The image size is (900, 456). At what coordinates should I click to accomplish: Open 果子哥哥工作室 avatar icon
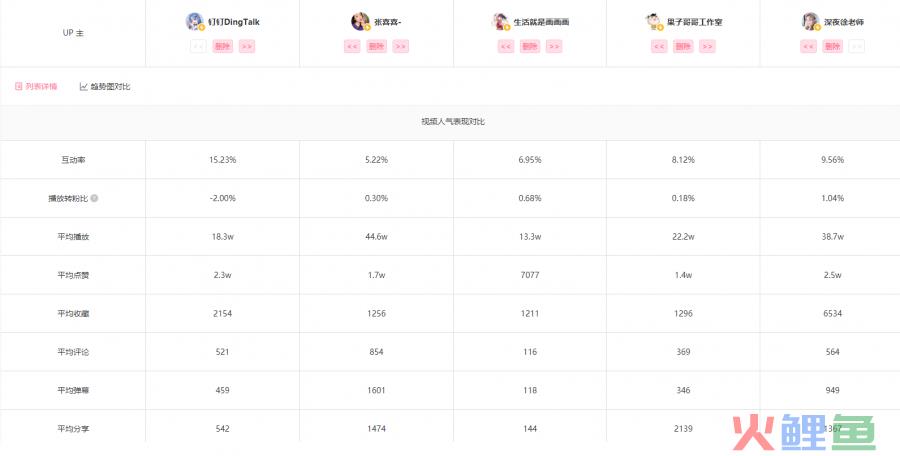click(x=654, y=21)
